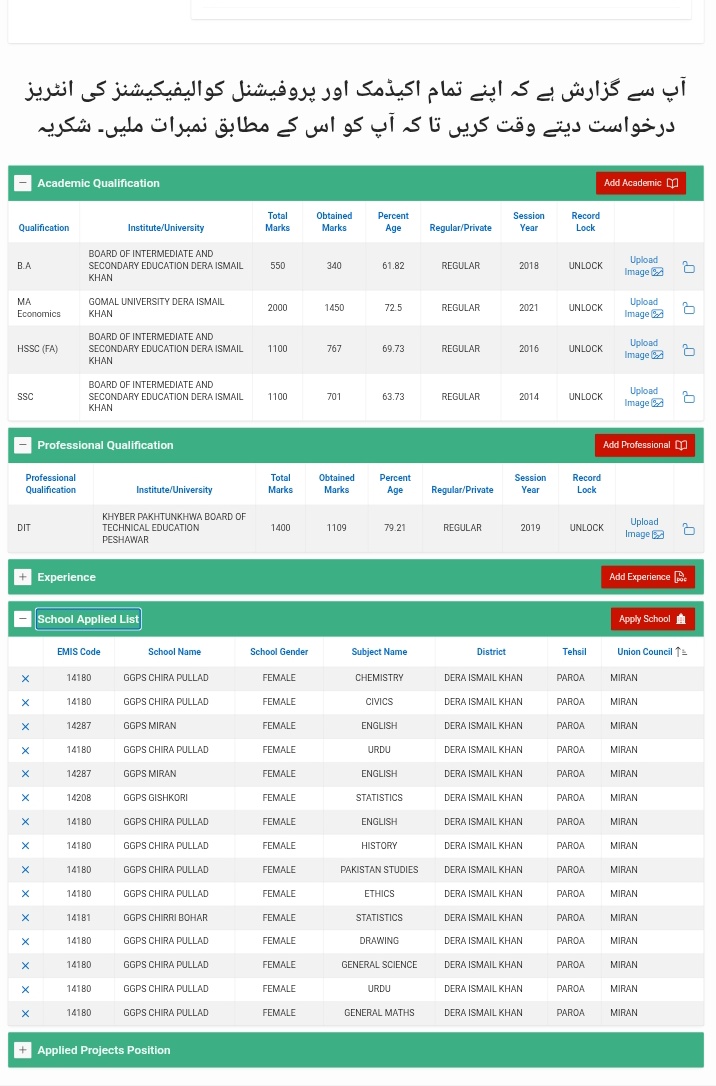Upload image for DIT professional qualification

(644, 528)
